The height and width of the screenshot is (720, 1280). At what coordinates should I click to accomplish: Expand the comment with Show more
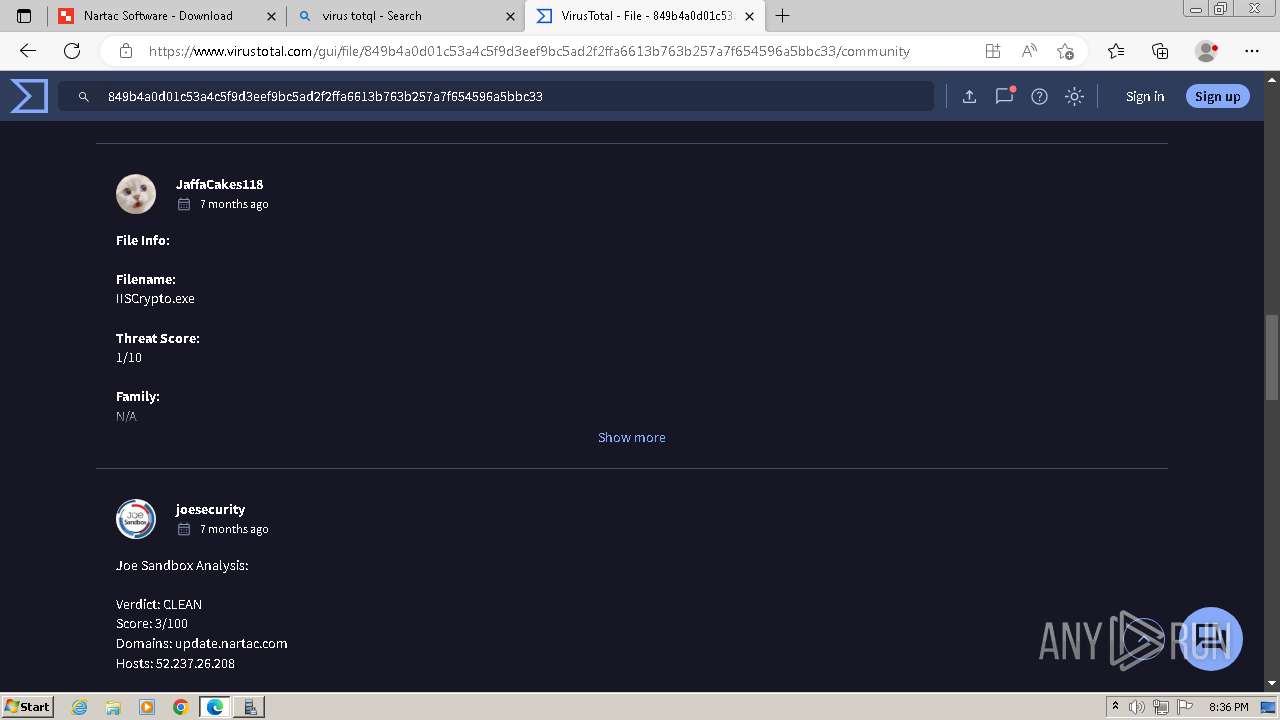631,437
